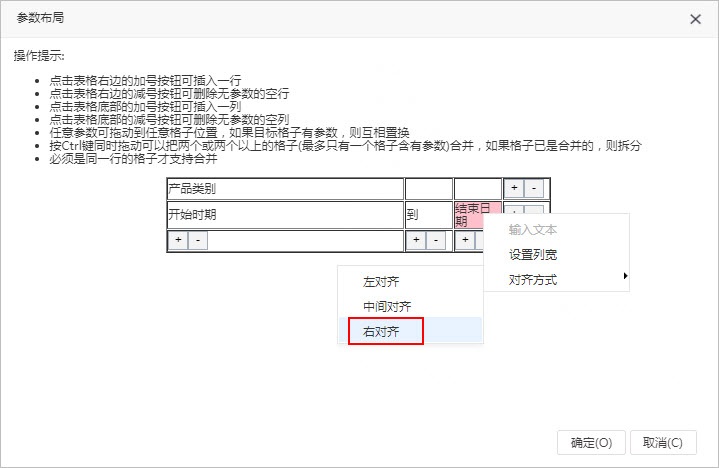Select the 开始时期 parameter cell
719x468 pixels.
(x=285, y=215)
